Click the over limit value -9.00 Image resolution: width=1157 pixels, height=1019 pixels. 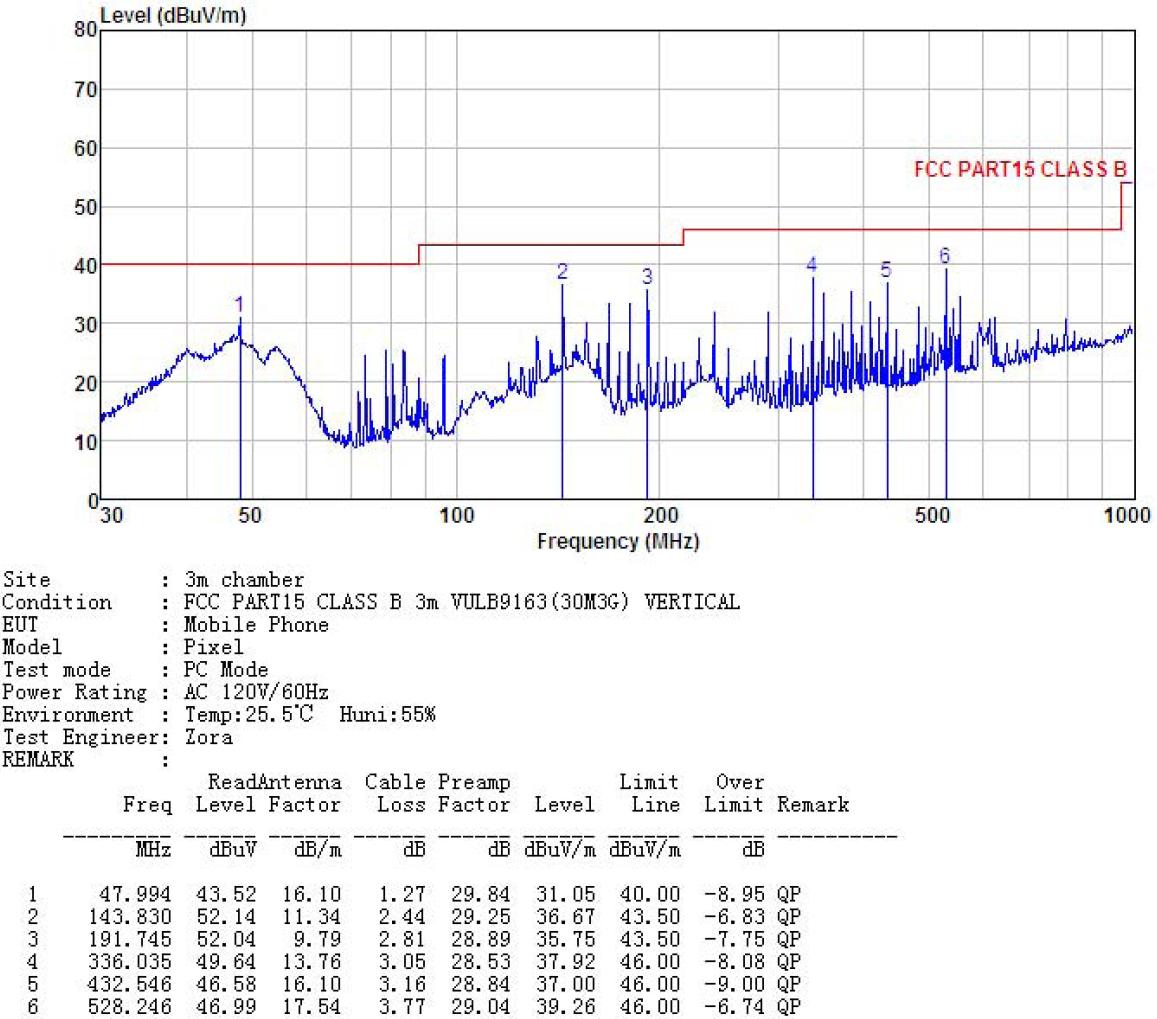pyautogui.click(x=733, y=984)
